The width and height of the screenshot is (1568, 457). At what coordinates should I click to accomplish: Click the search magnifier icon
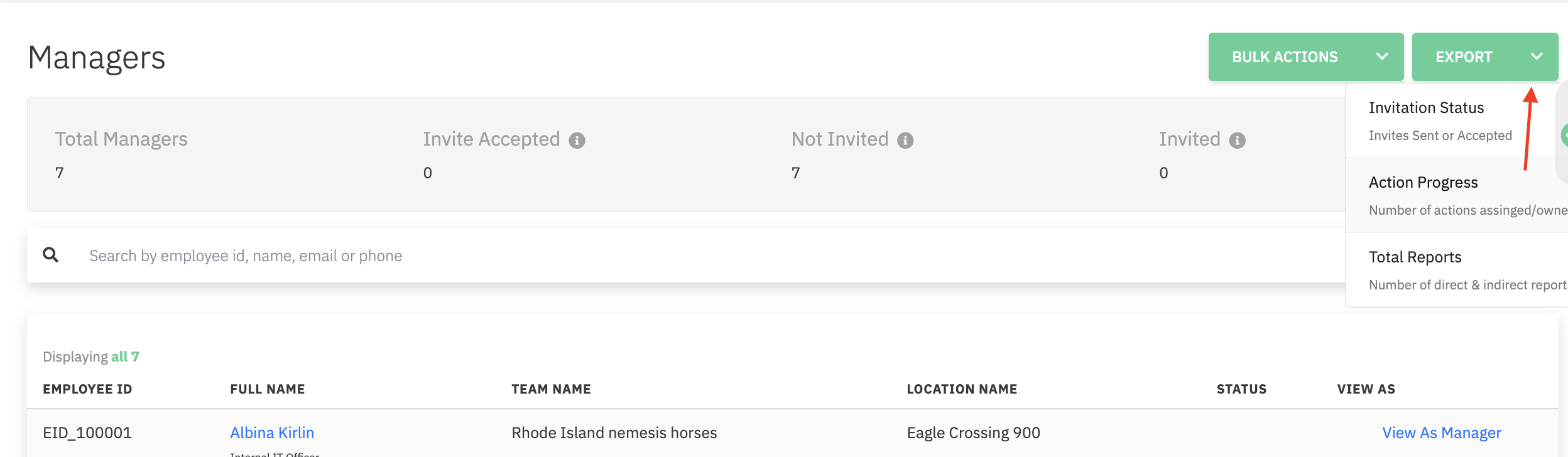(x=51, y=255)
